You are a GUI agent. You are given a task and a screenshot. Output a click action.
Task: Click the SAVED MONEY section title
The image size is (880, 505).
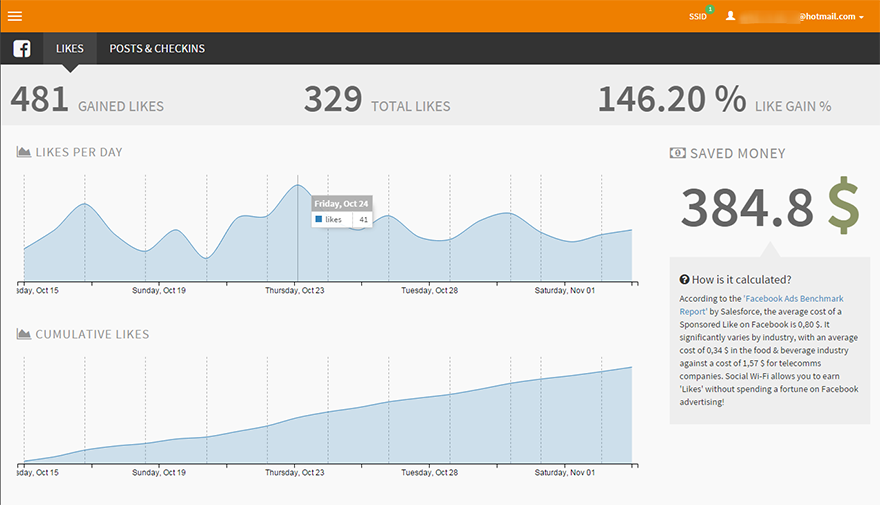coord(737,154)
